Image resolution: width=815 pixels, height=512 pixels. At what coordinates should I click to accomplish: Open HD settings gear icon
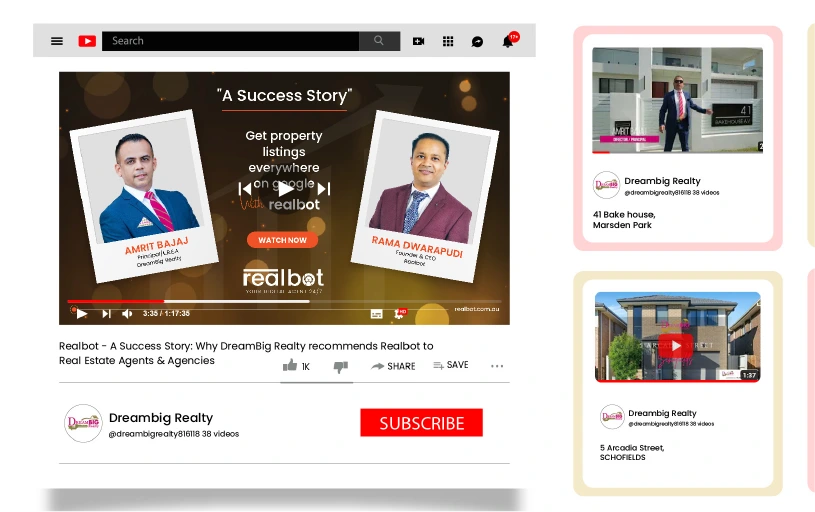[400, 313]
